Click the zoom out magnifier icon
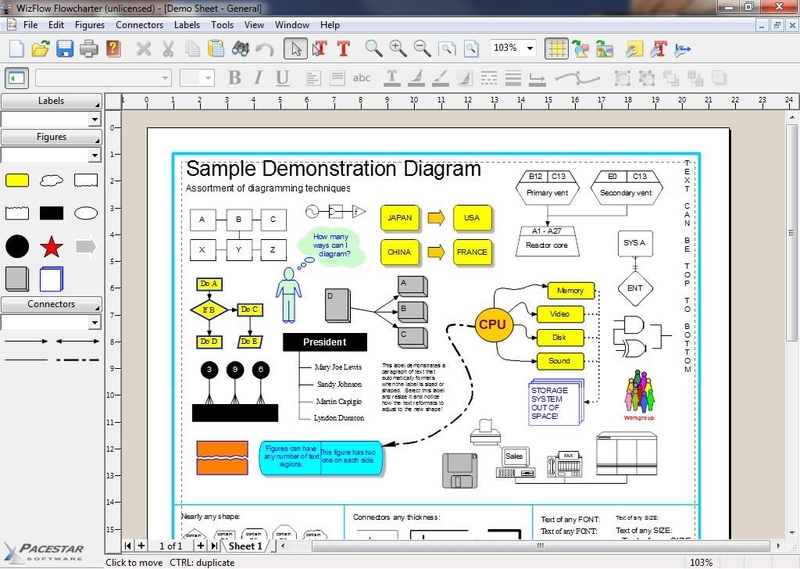Screen dimensions: 800x569 (x=422, y=48)
